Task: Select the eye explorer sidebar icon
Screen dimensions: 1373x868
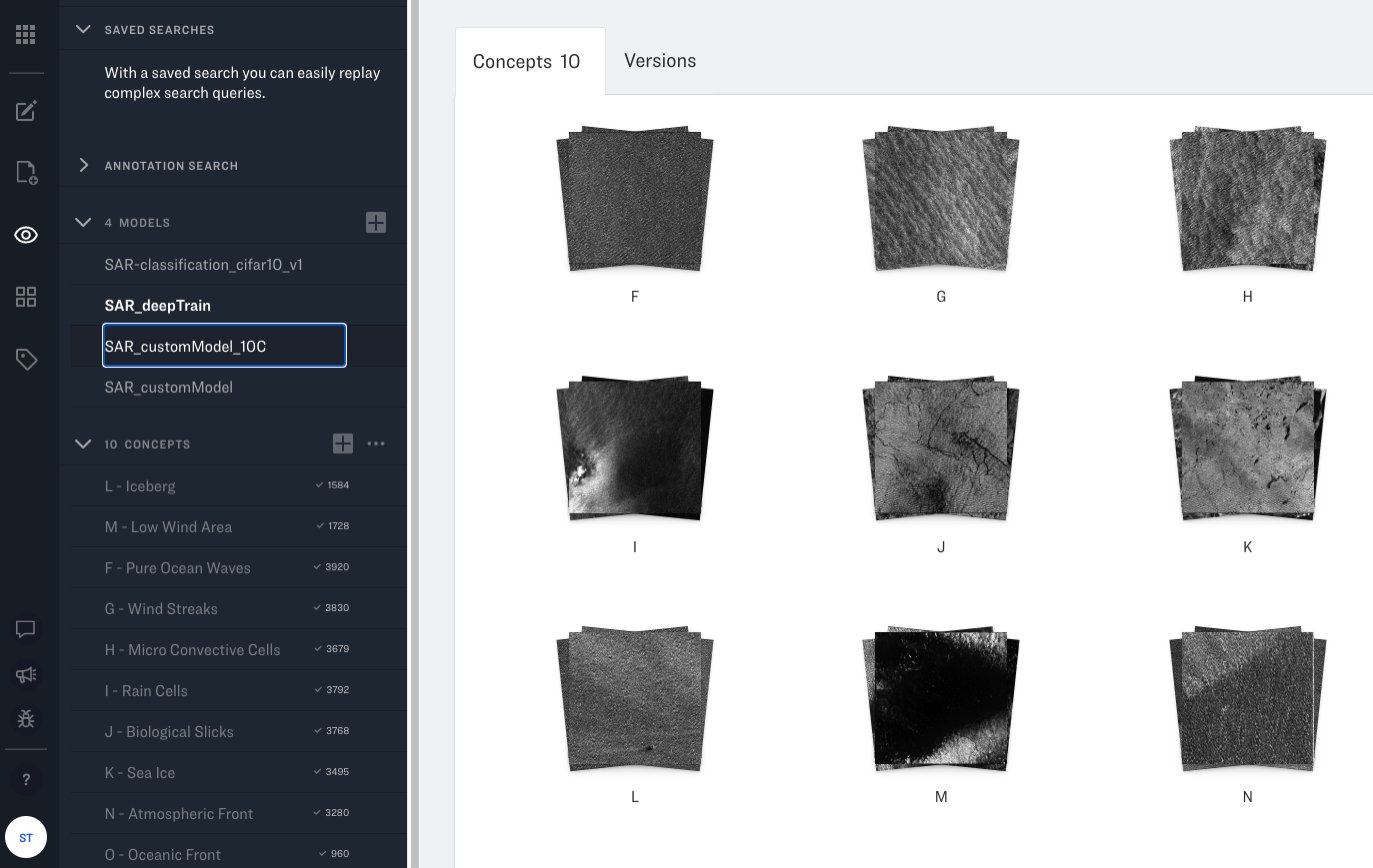Action: click(26, 235)
